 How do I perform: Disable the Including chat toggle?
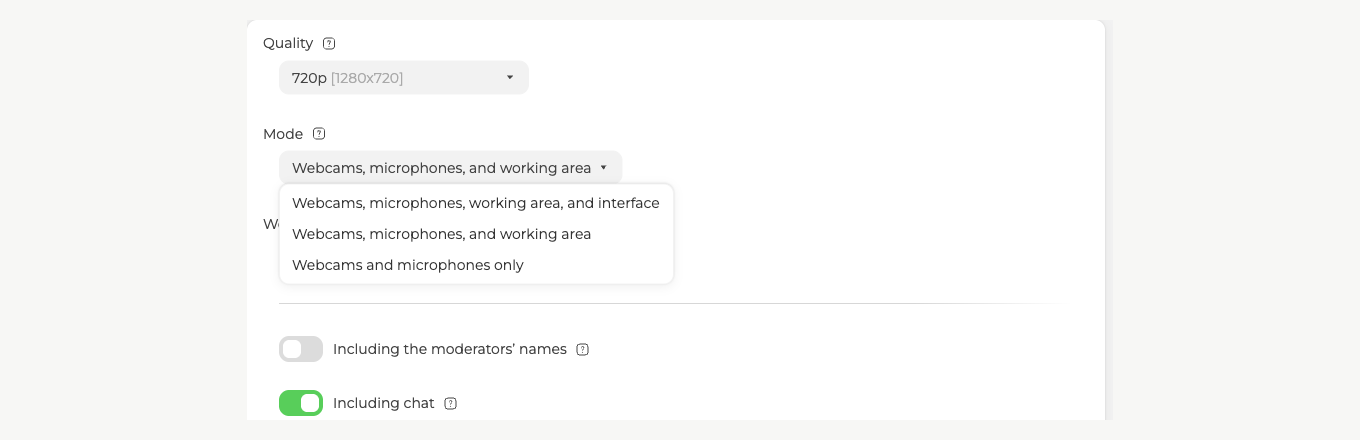pyautogui.click(x=301, y=403)
